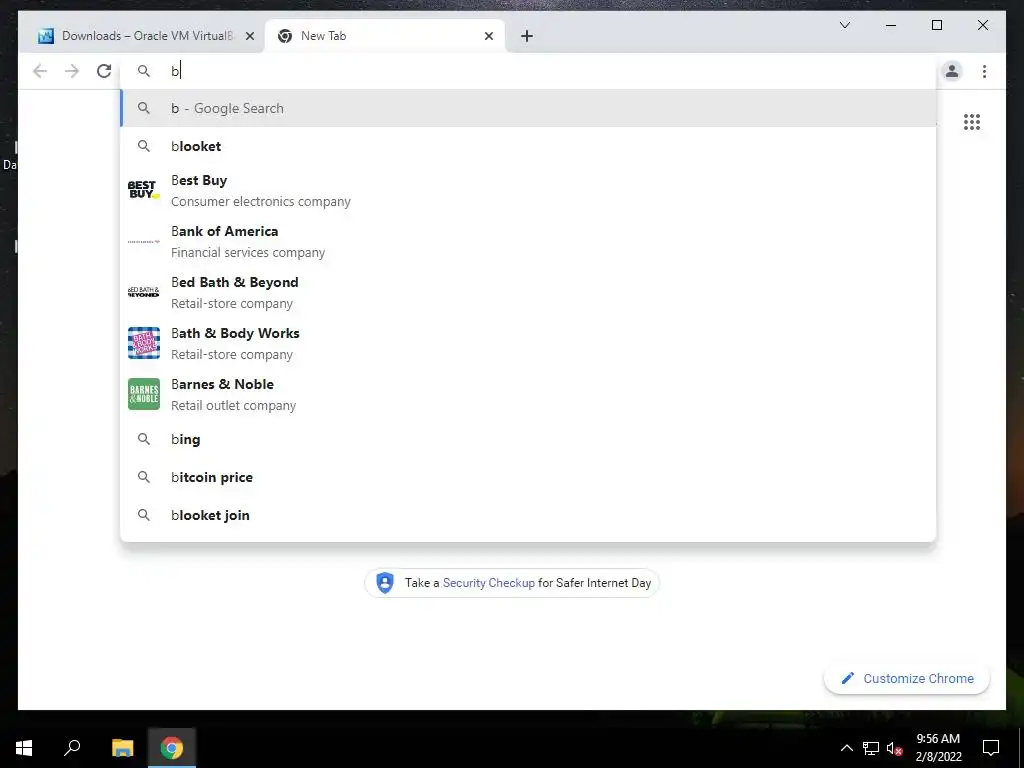The image size is (1024, 768).
Task: Select the Barnes & Noble suggestion
Action: tap(528, 394)
